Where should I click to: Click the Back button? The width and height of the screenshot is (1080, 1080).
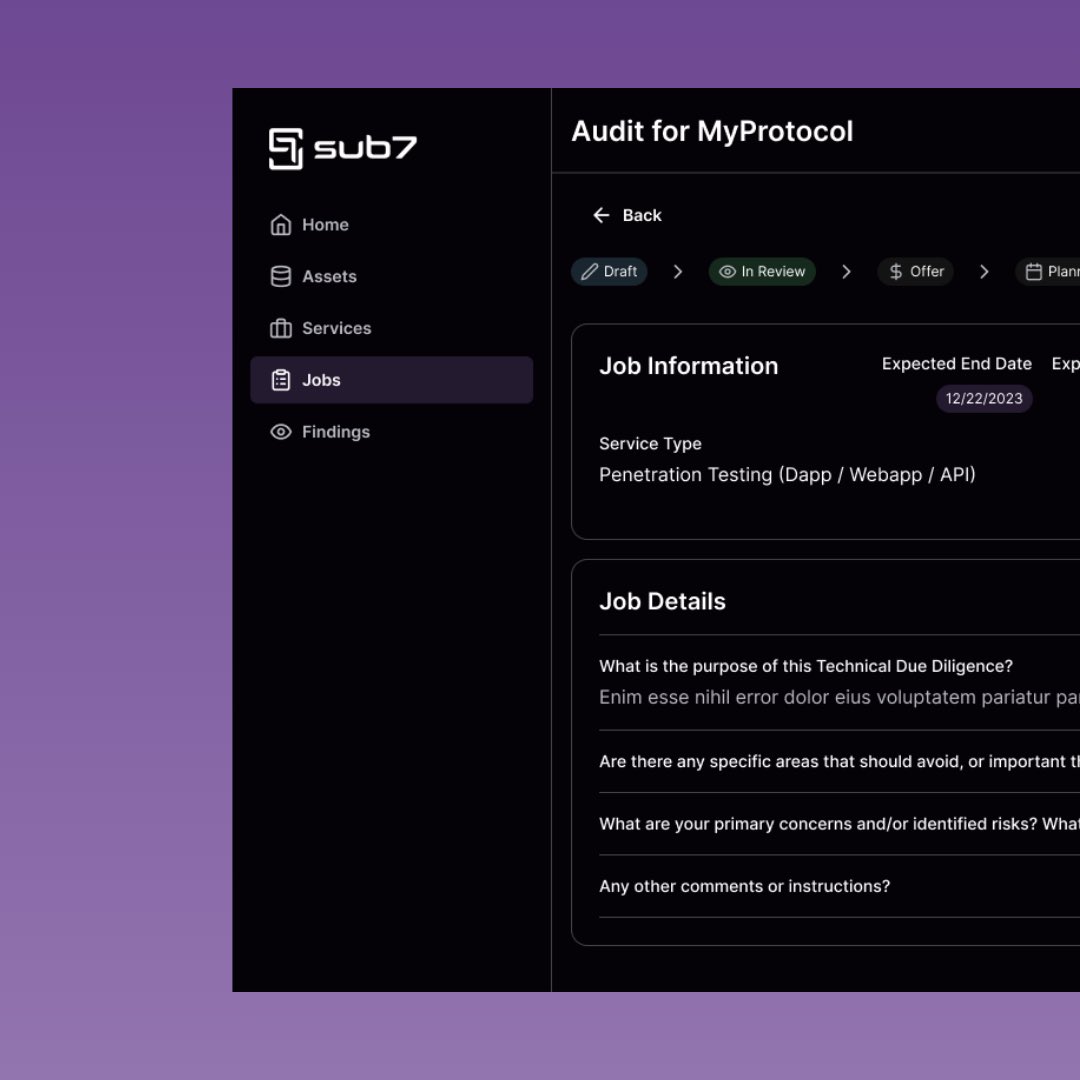[x=628, y=215]
